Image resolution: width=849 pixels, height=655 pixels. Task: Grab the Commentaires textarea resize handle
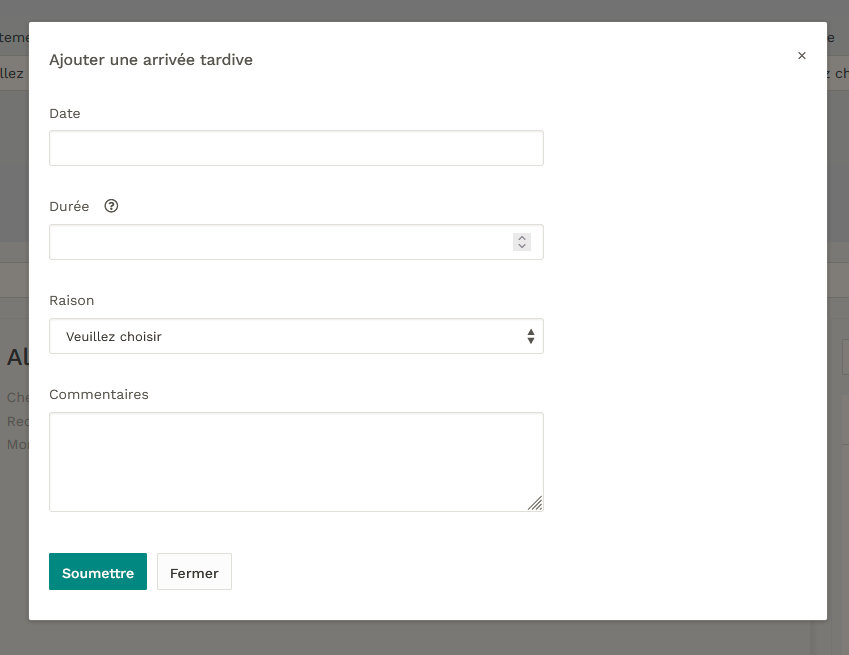(x=536, y=504)
